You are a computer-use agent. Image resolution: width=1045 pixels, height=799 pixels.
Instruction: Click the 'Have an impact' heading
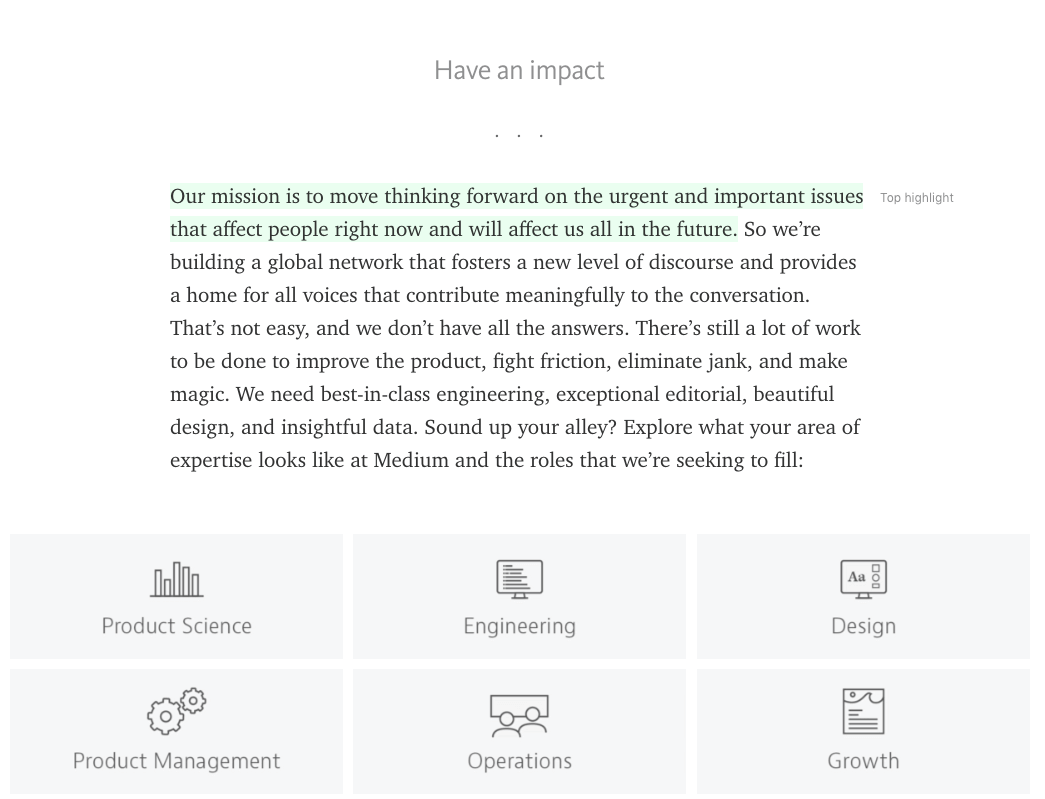click(519, 71)
